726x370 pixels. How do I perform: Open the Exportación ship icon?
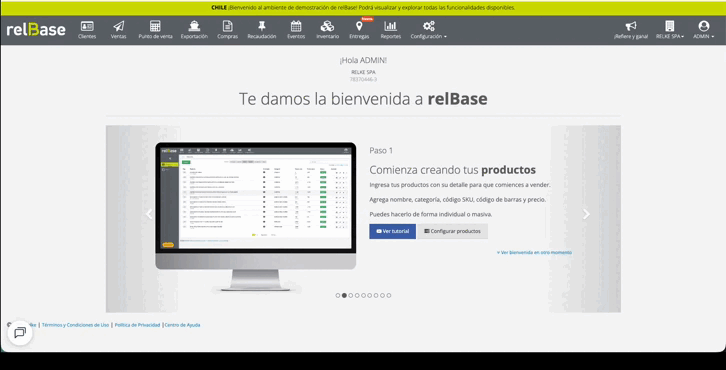pos(194,26)
